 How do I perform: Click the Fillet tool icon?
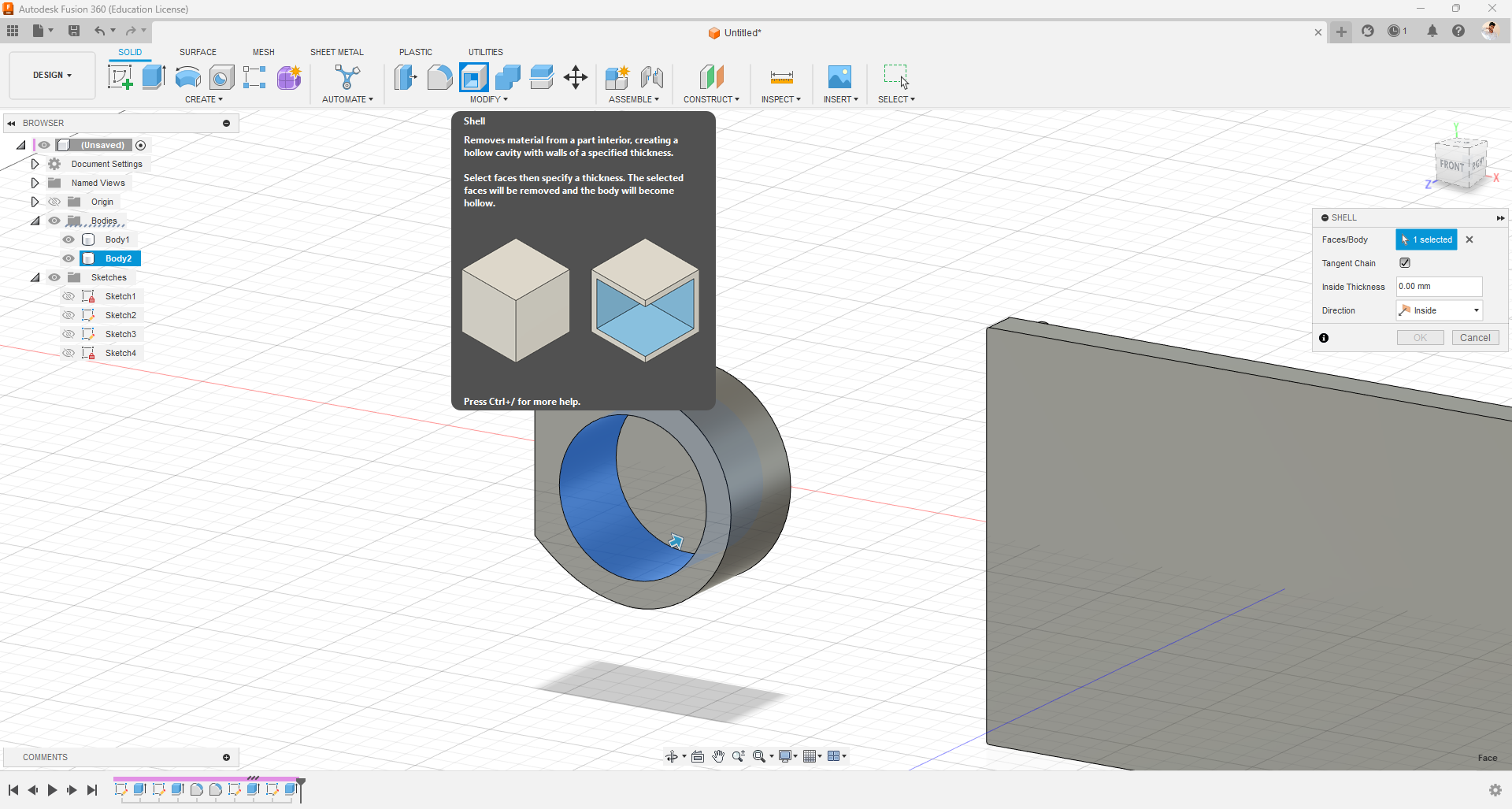pyautogui.click(x=439, y=77)
